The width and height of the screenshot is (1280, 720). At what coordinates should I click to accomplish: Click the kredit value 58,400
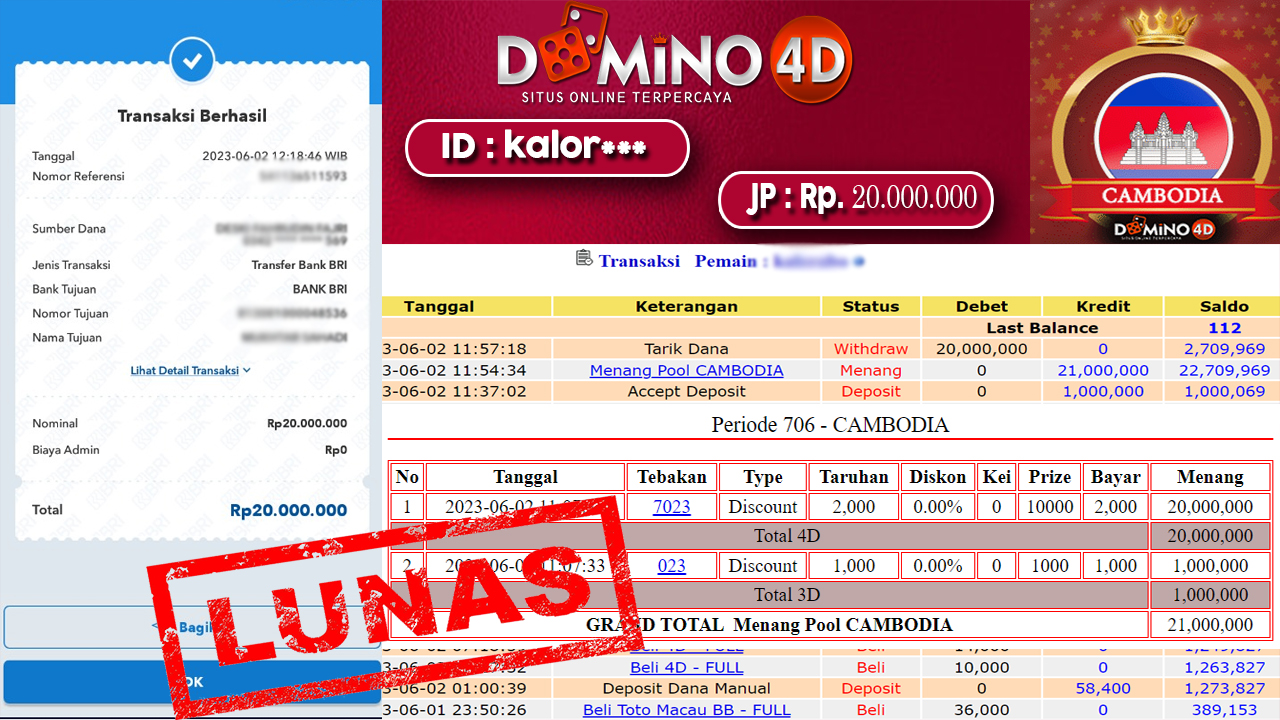pyautogui.click(x=1103, y=688)
